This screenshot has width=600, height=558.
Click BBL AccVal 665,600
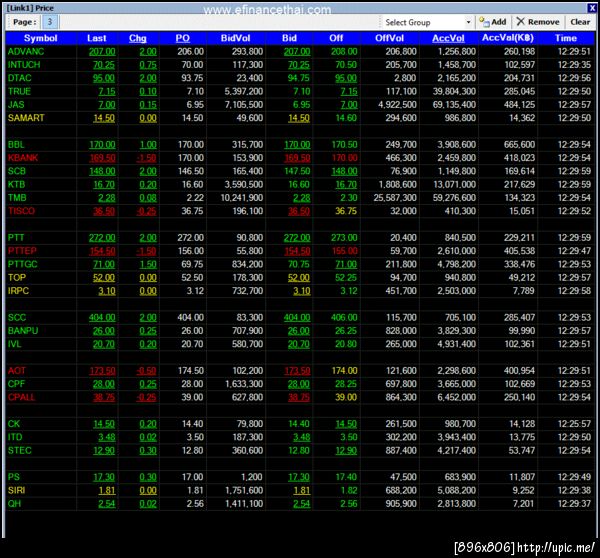point(519,145)
